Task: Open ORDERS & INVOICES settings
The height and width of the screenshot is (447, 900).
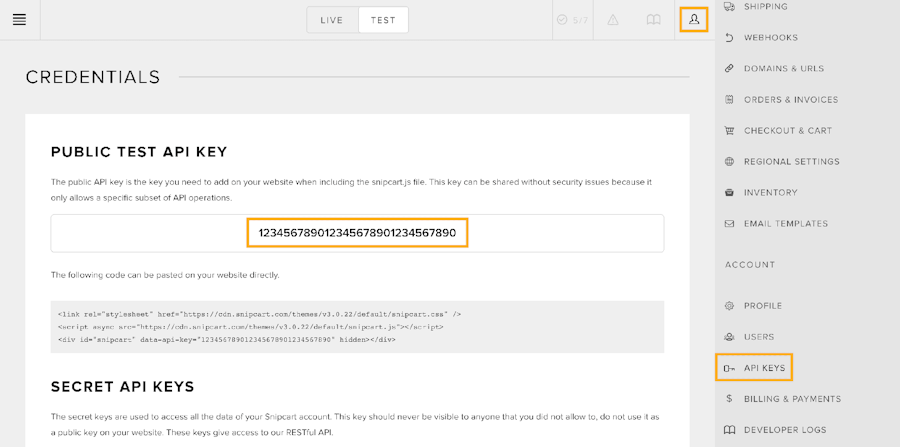Action: [x=791, y=99]
